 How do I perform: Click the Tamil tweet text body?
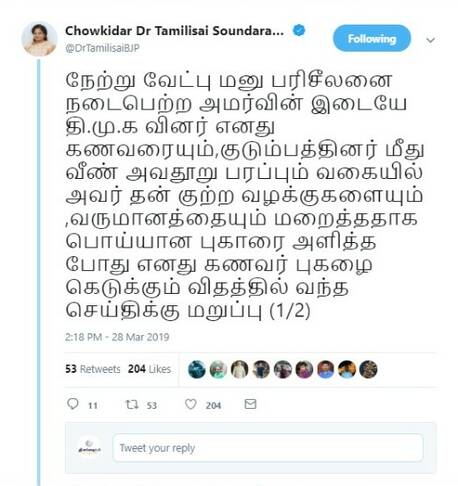click(x=244, y=196)
